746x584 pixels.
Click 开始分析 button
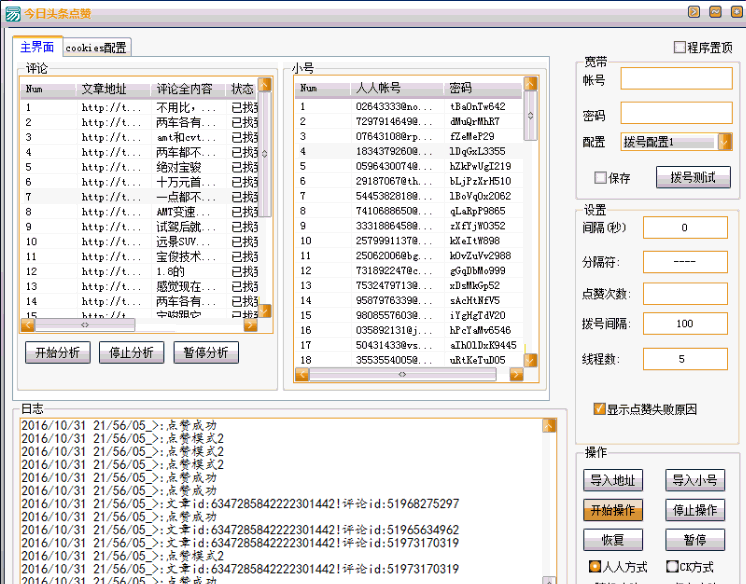58,353
